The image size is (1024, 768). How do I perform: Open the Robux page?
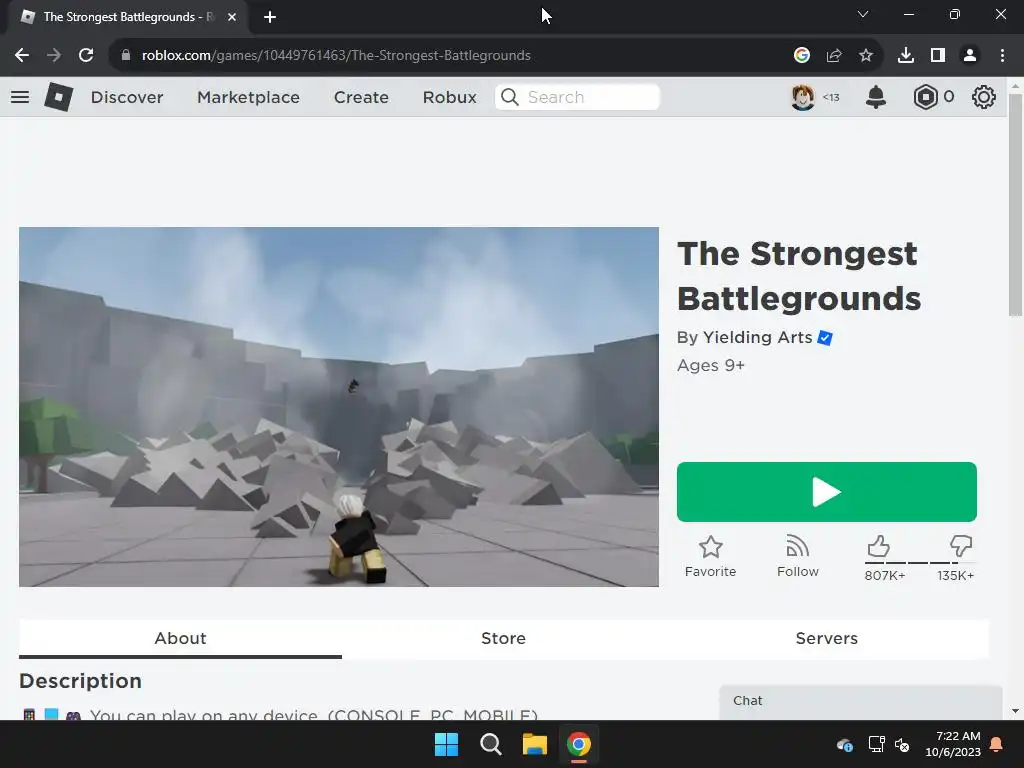[x=449, y=97]
